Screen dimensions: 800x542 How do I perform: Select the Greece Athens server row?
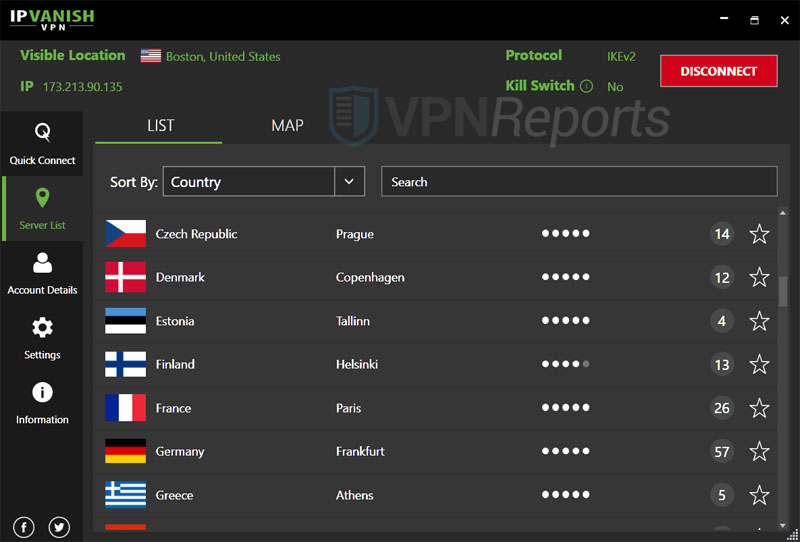(x=400, y=495)
